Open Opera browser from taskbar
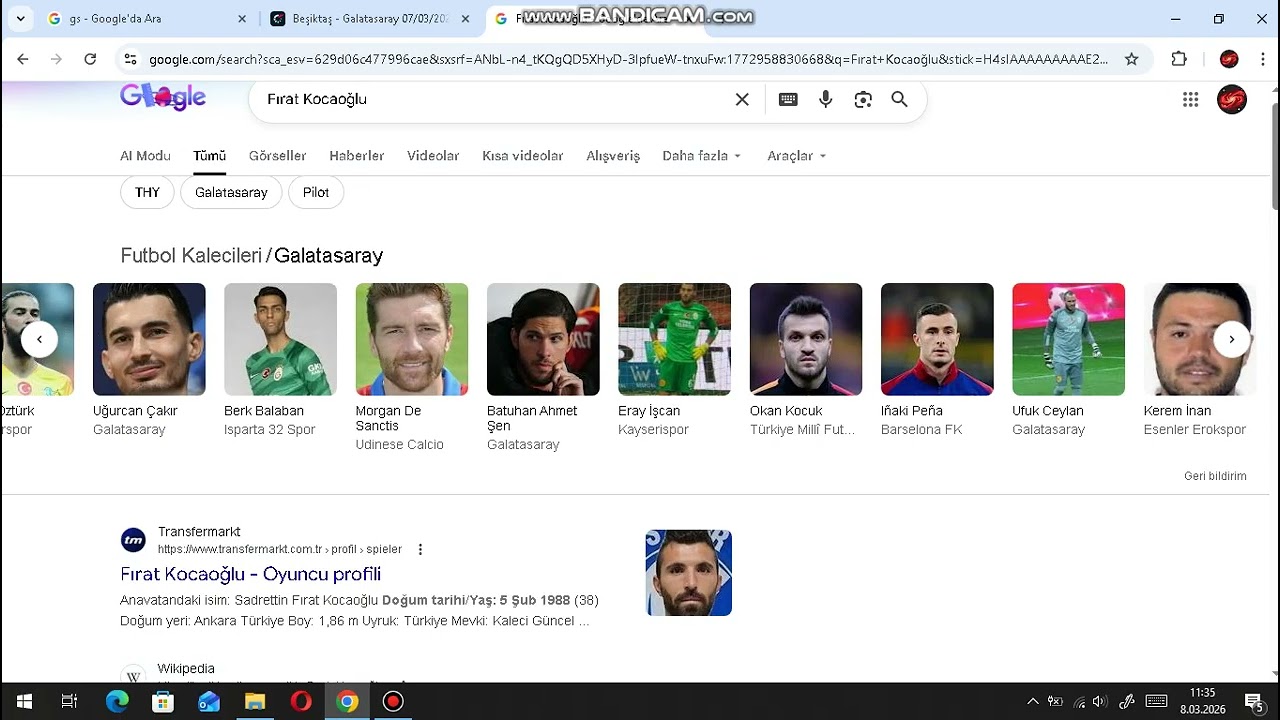The height and width of the screenshot is (720, 1280). pos(301,701)
